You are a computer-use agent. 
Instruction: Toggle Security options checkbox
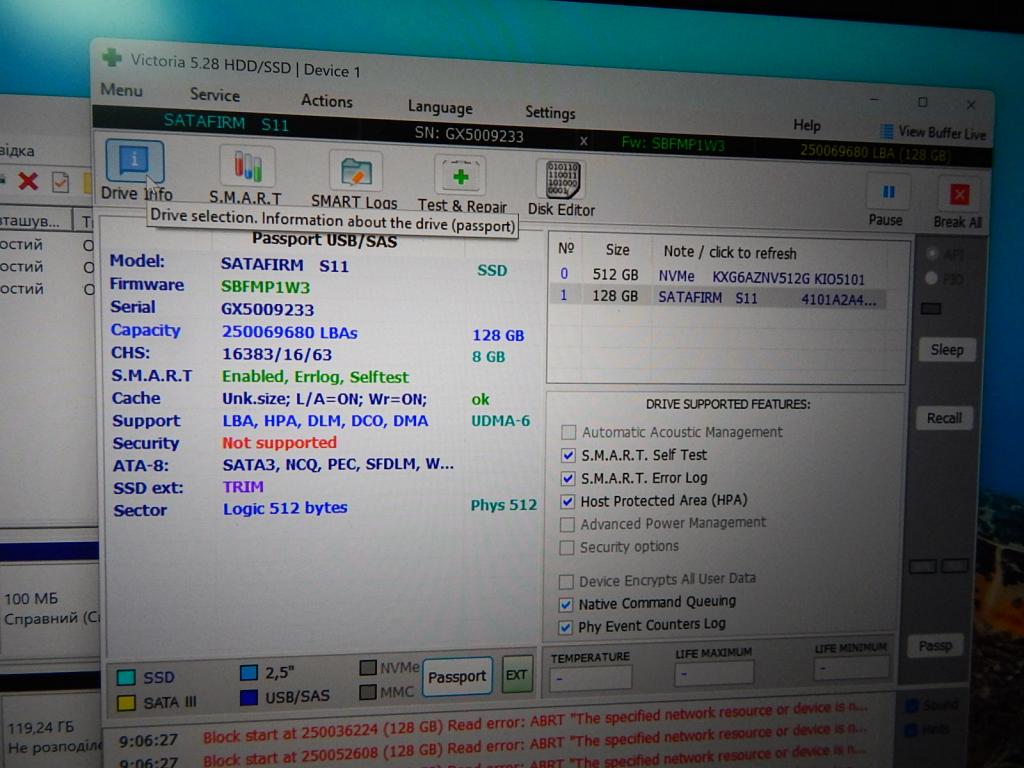[567, 547]
